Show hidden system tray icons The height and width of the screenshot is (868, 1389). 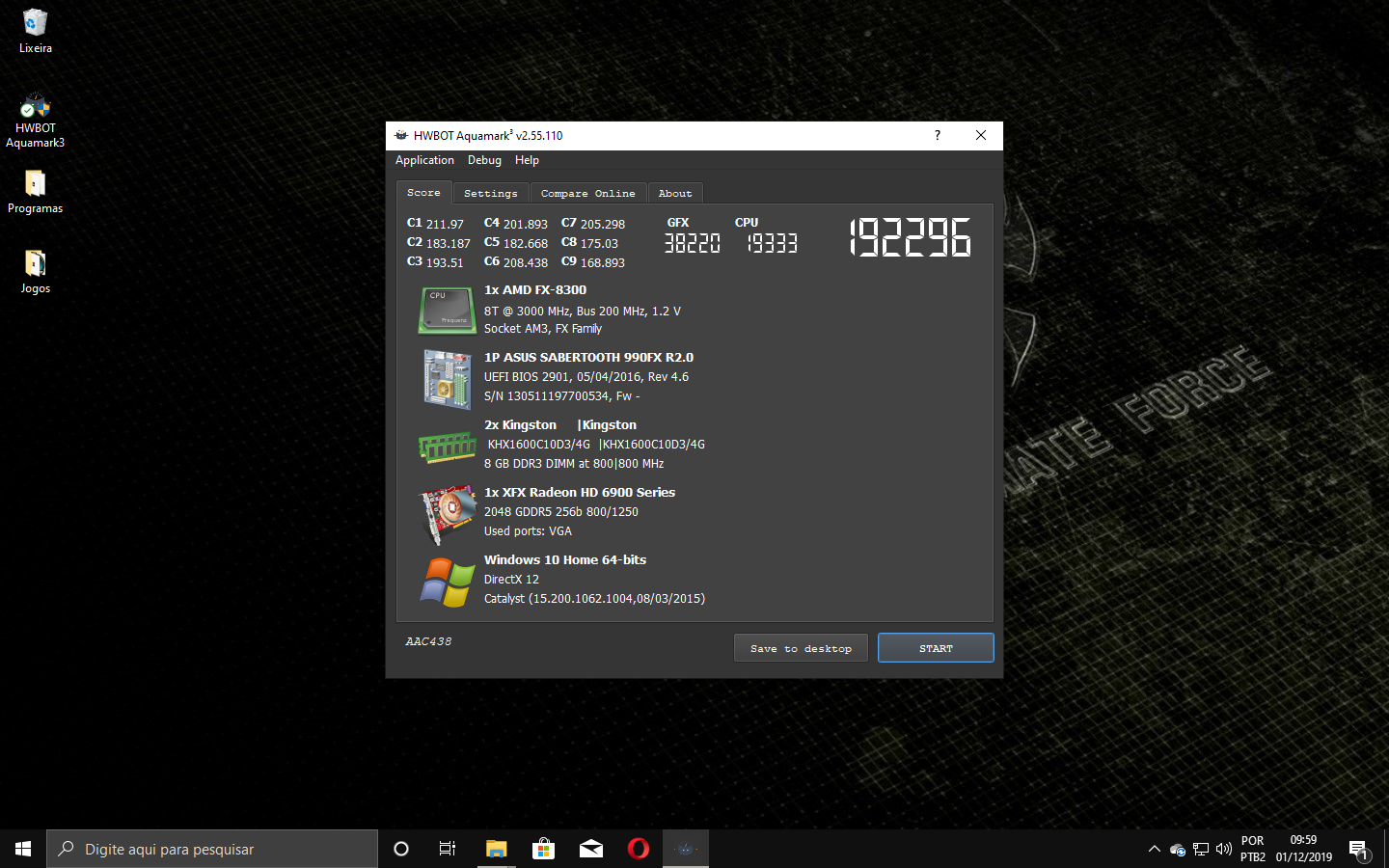pos(1154,849)
